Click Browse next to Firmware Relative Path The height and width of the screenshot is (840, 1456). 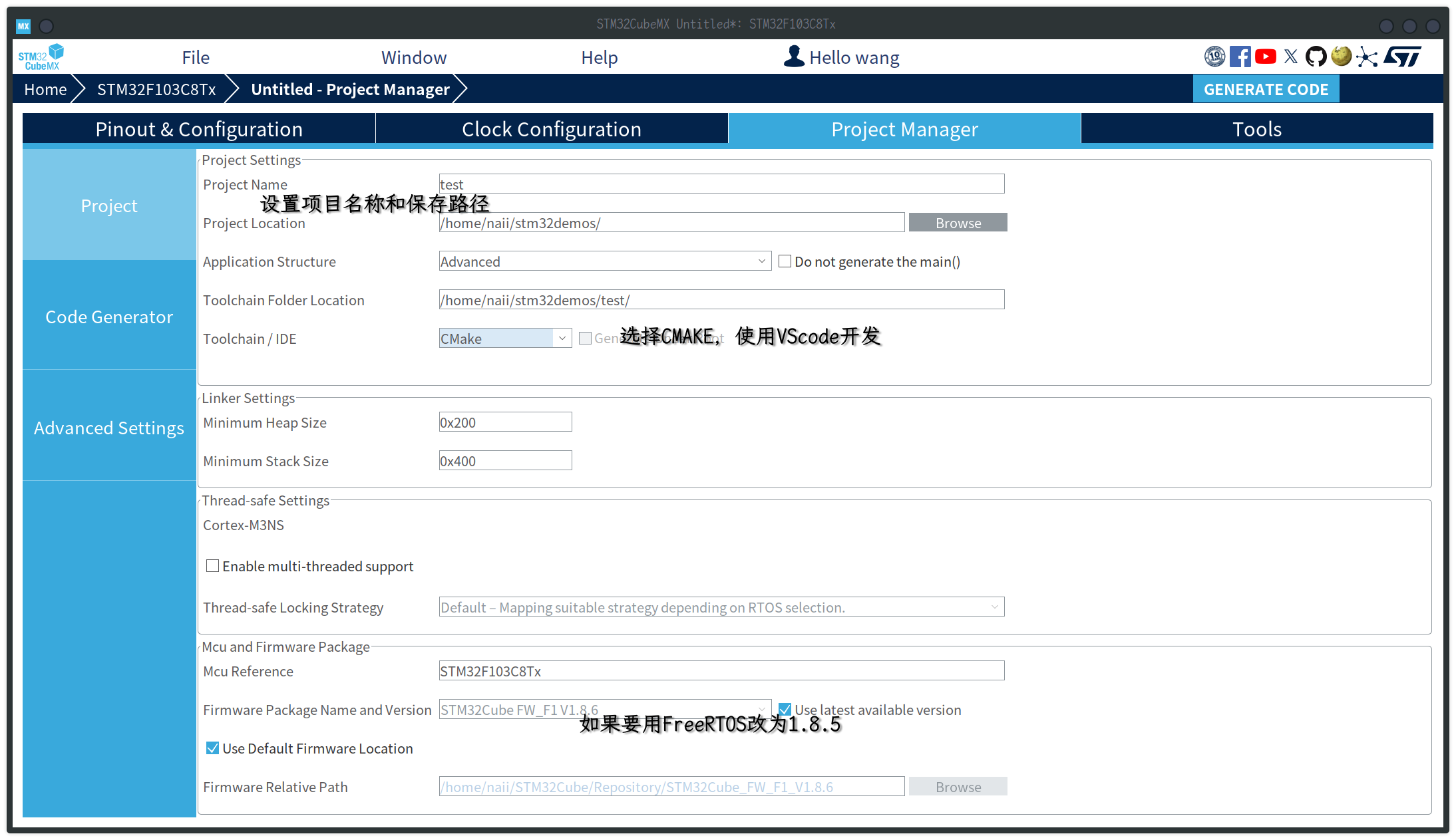point(958,787)
